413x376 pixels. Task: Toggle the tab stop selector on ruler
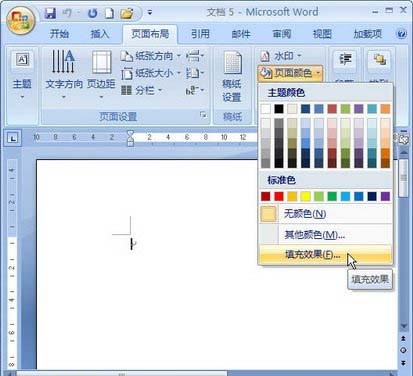(x=13, y=138)
